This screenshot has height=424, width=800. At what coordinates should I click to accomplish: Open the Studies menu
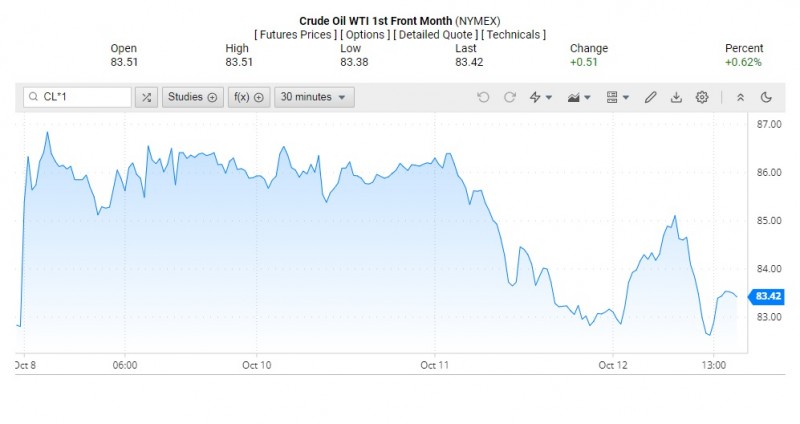click(x=190, y=97)
